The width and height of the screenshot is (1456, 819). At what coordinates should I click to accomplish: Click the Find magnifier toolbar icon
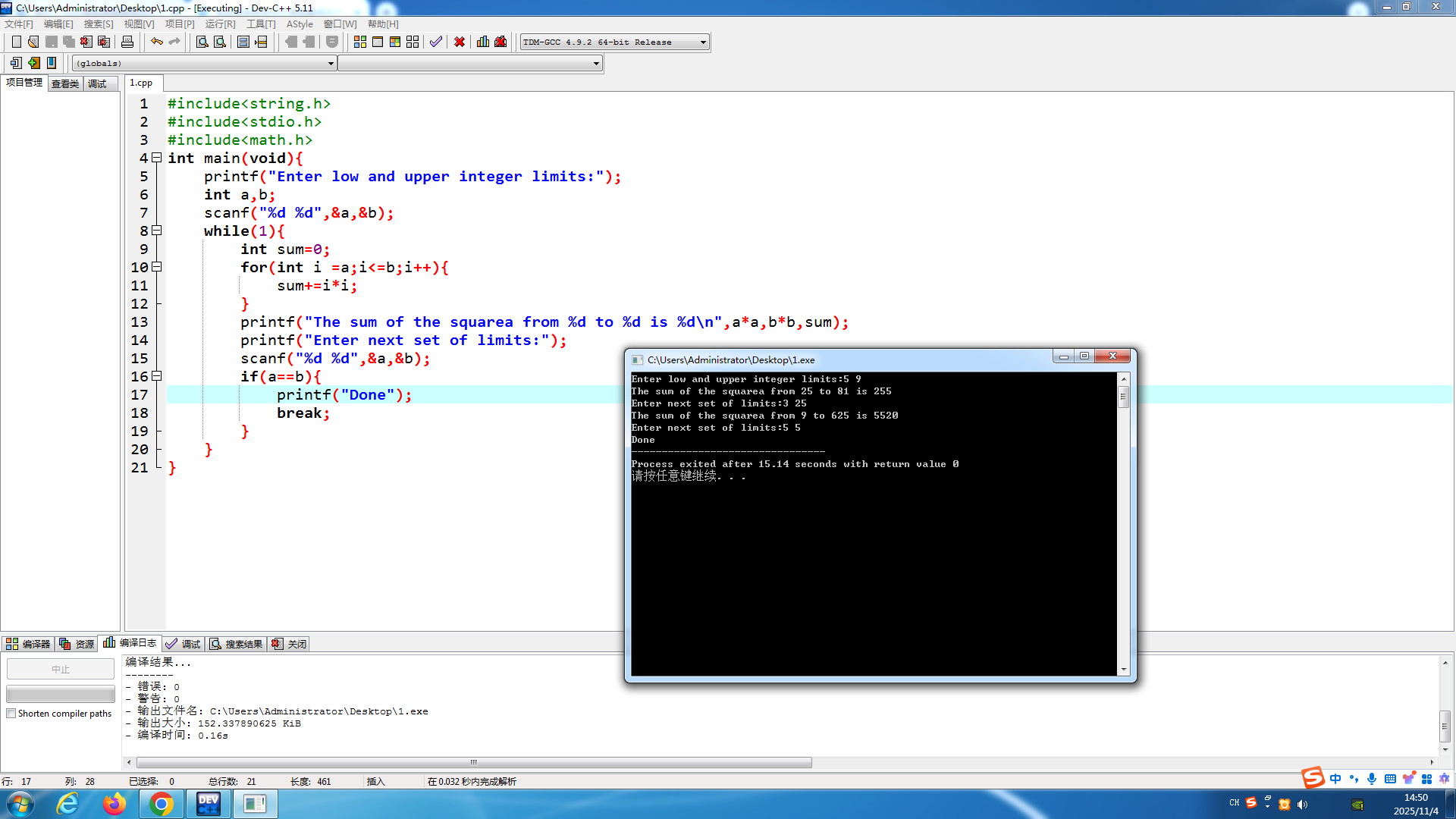(x=202, y=42)
